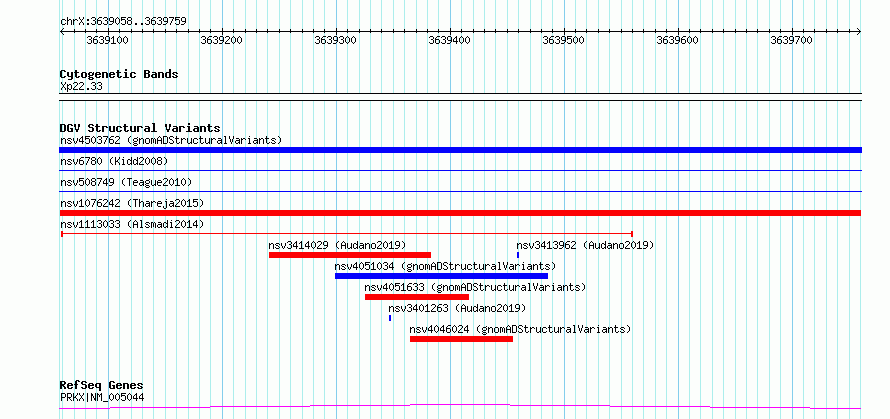Click the red bar of nsv4046024
This screenshot has height=419, width=890.
(461, 339)
